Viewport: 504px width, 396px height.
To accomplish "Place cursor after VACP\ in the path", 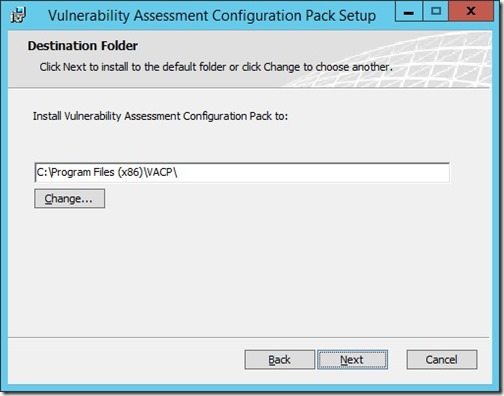I will pyautogui.click(x=178, y=172).
